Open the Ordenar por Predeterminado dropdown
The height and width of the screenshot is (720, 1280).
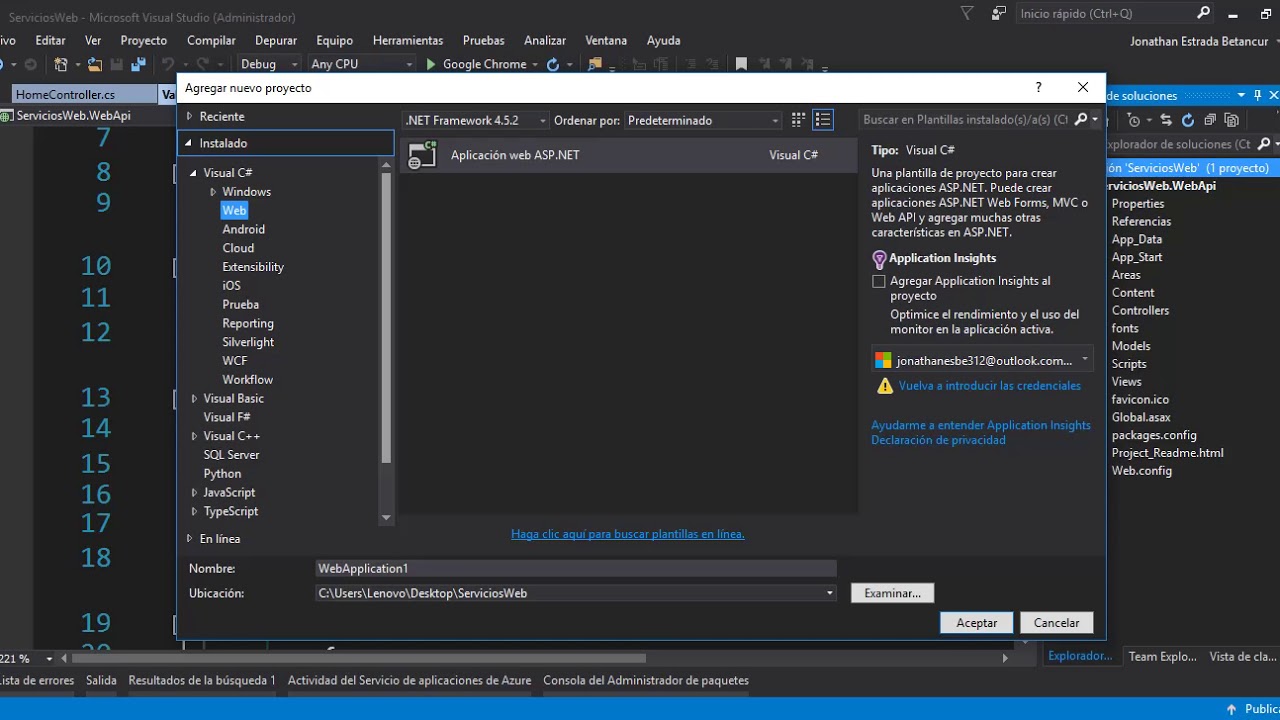click(703, 120)
